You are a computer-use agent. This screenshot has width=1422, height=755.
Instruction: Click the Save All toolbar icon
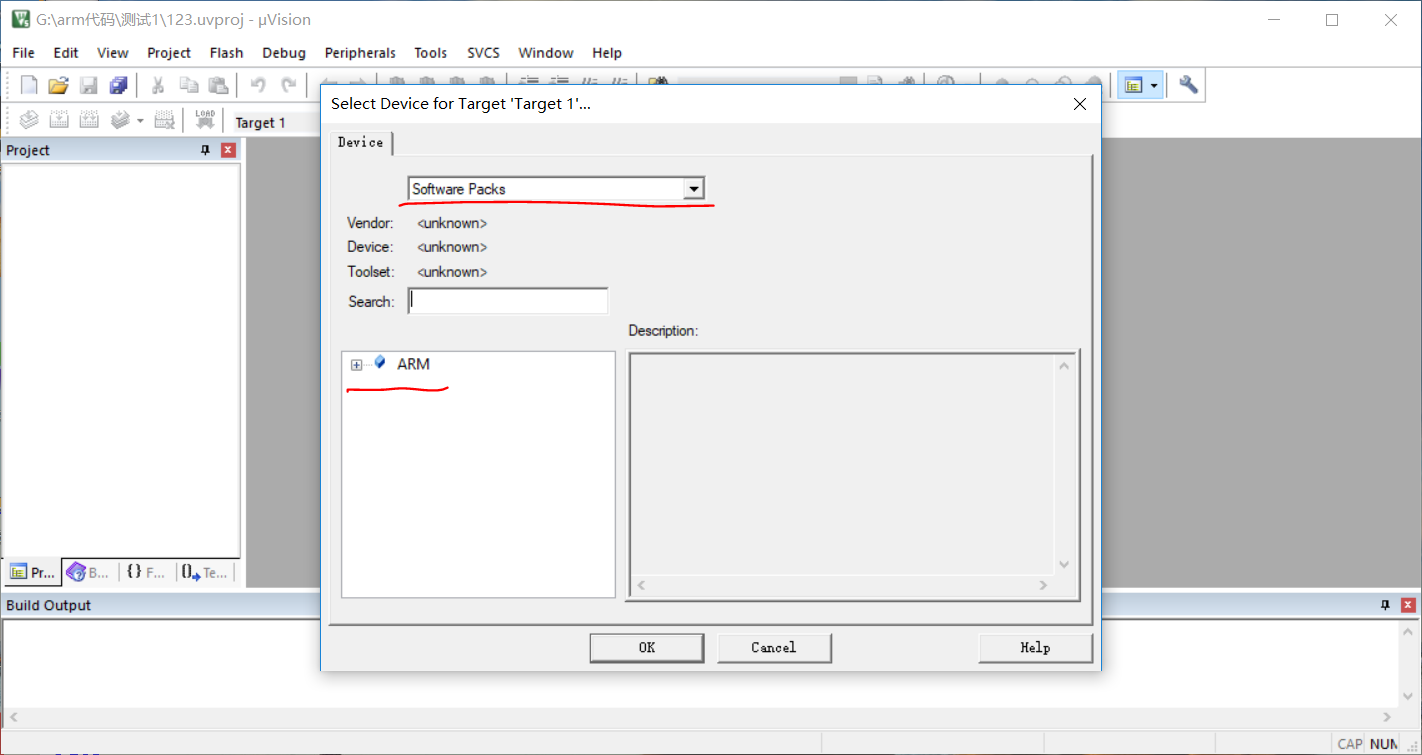coord(119,85)
